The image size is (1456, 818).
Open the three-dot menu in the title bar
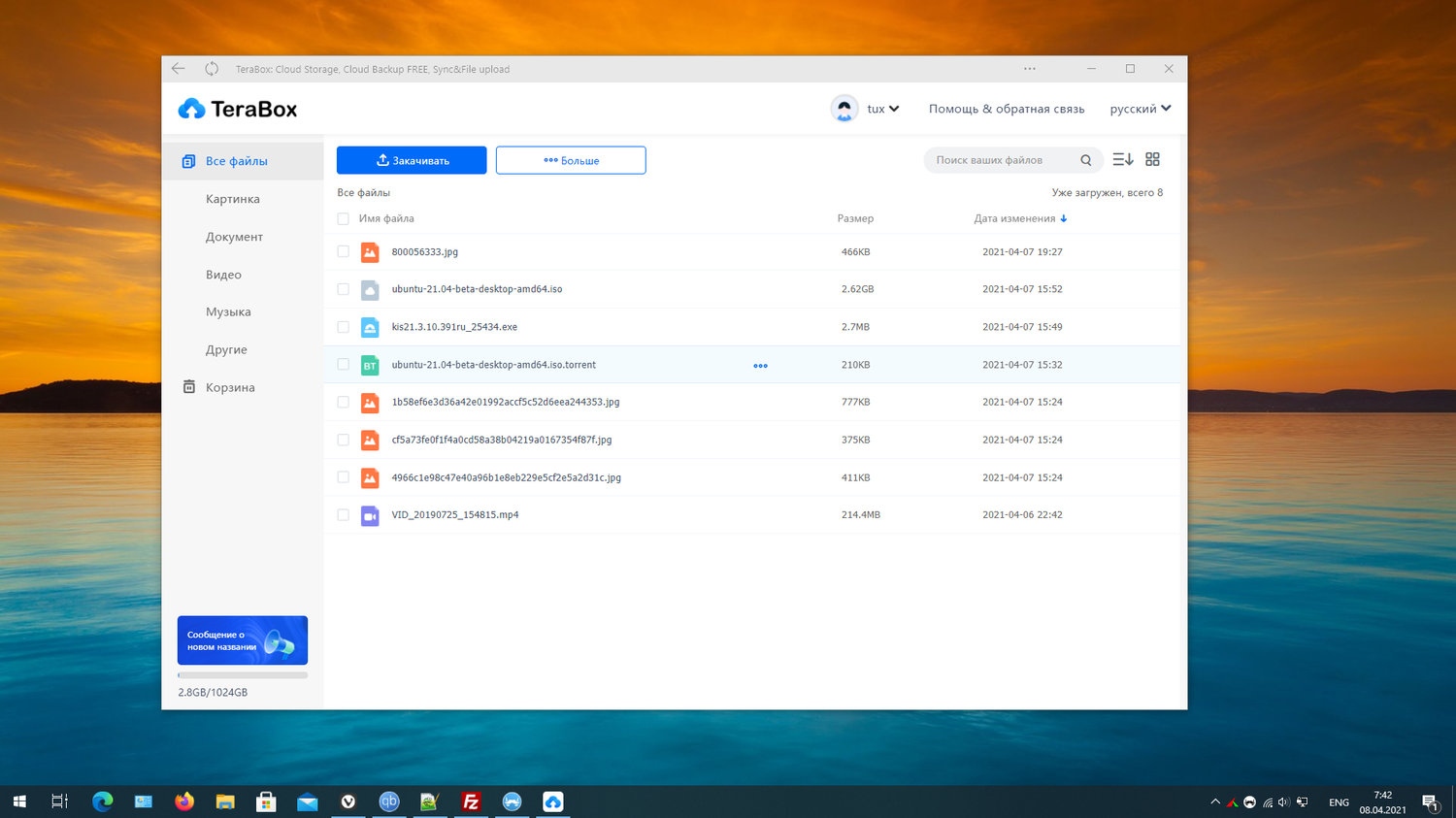click(x=1030, y=69)
